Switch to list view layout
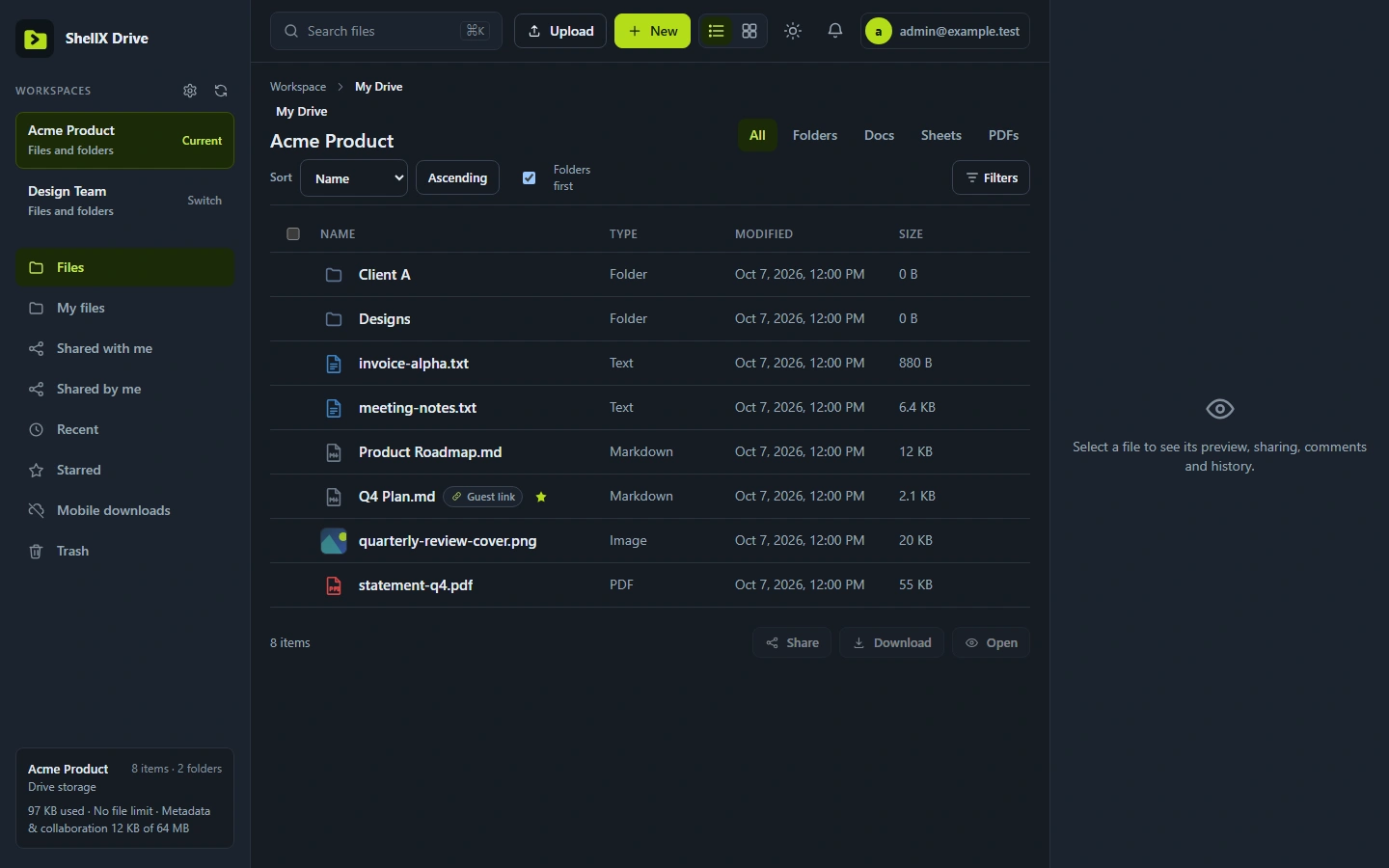 point(716,31)
